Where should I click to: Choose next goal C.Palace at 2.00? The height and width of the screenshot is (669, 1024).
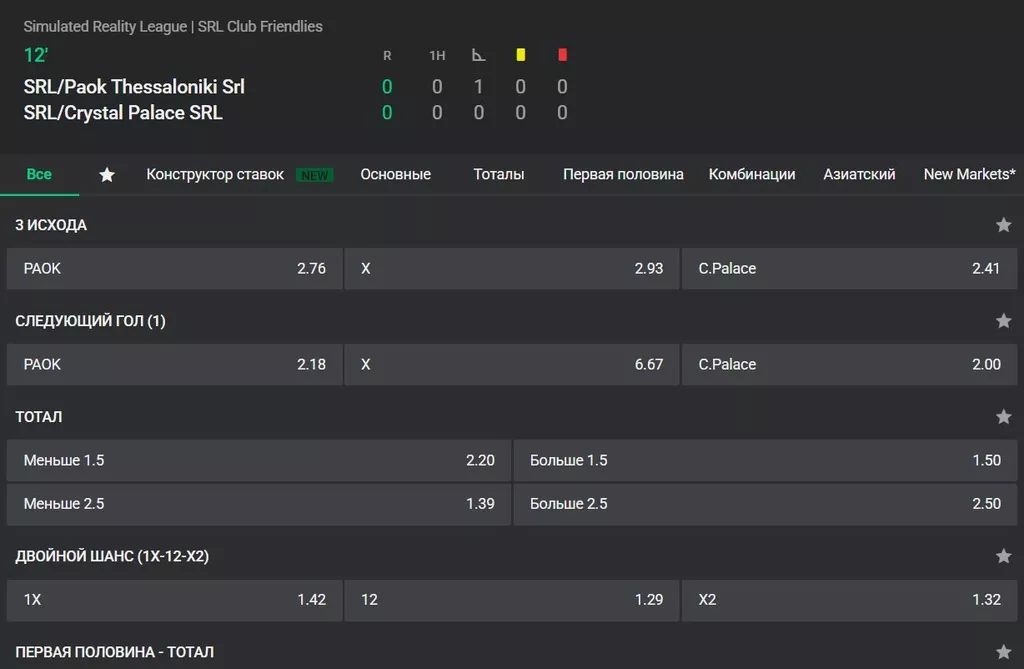(x=850, y=365)
